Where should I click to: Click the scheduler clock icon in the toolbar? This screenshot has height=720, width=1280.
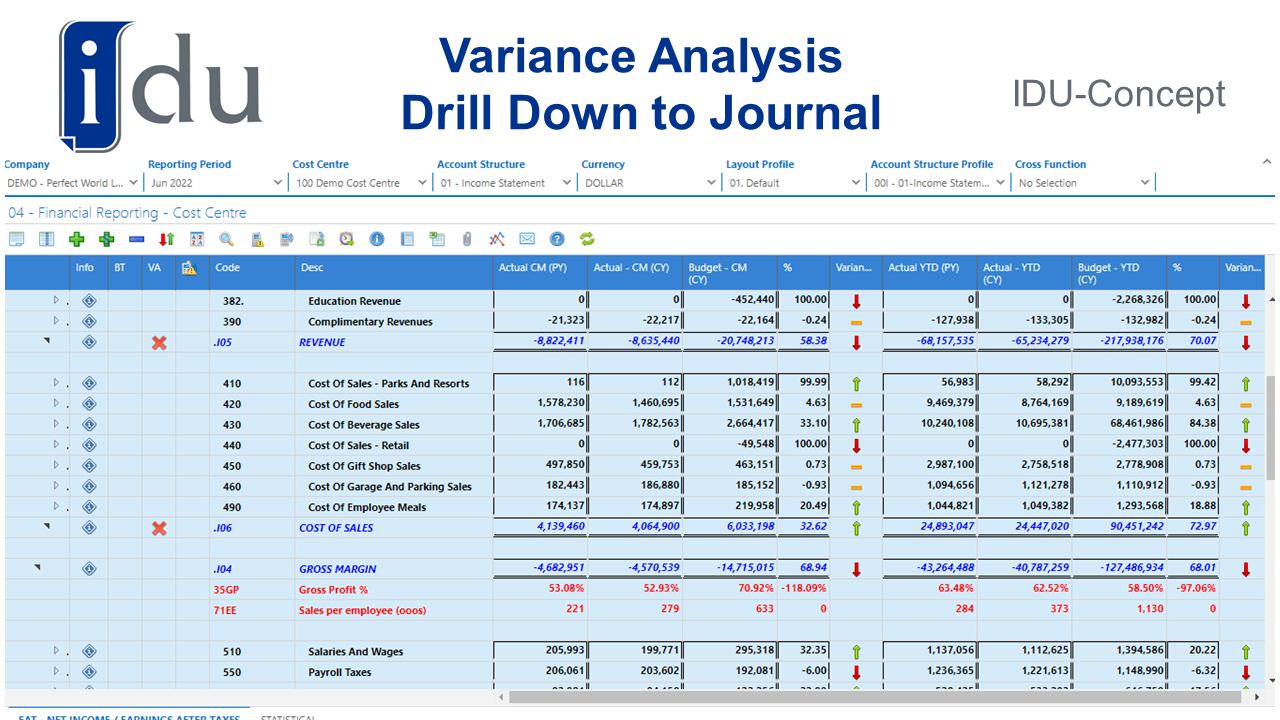(347, 239)
